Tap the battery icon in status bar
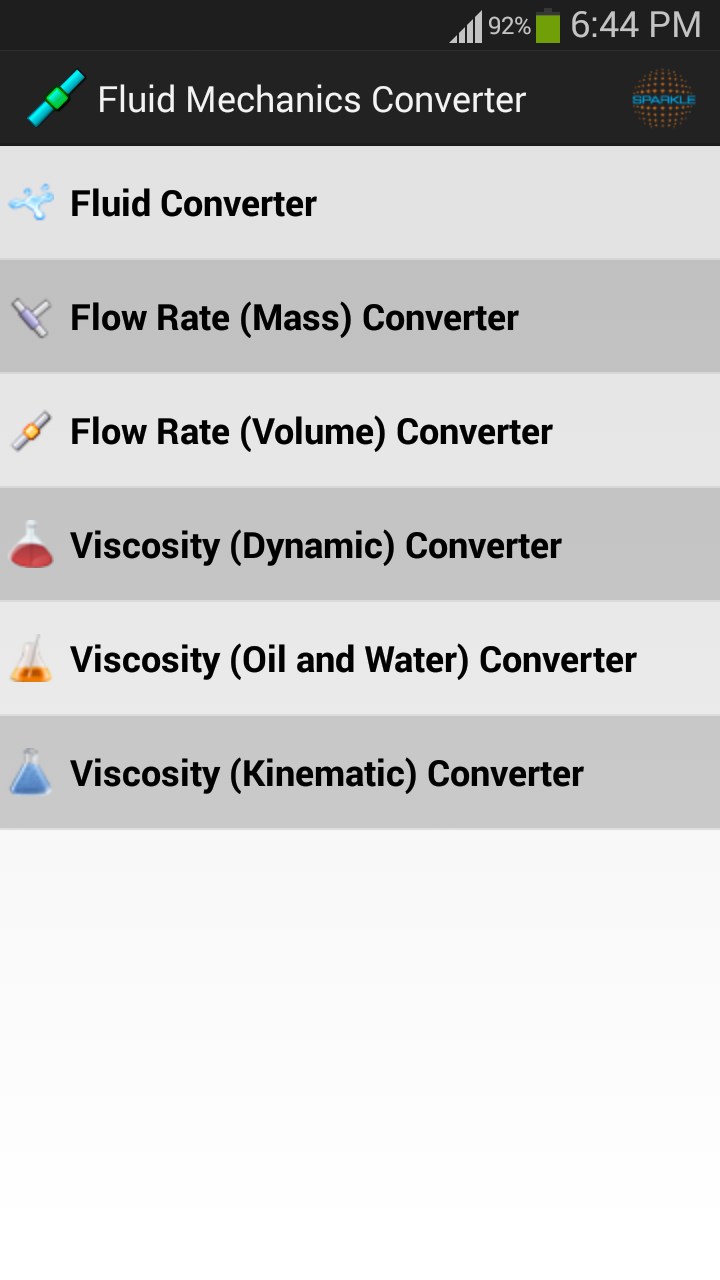 (548, 26)
